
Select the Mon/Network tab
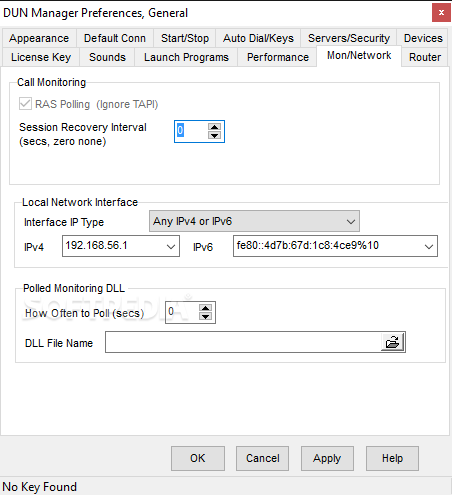359,55
